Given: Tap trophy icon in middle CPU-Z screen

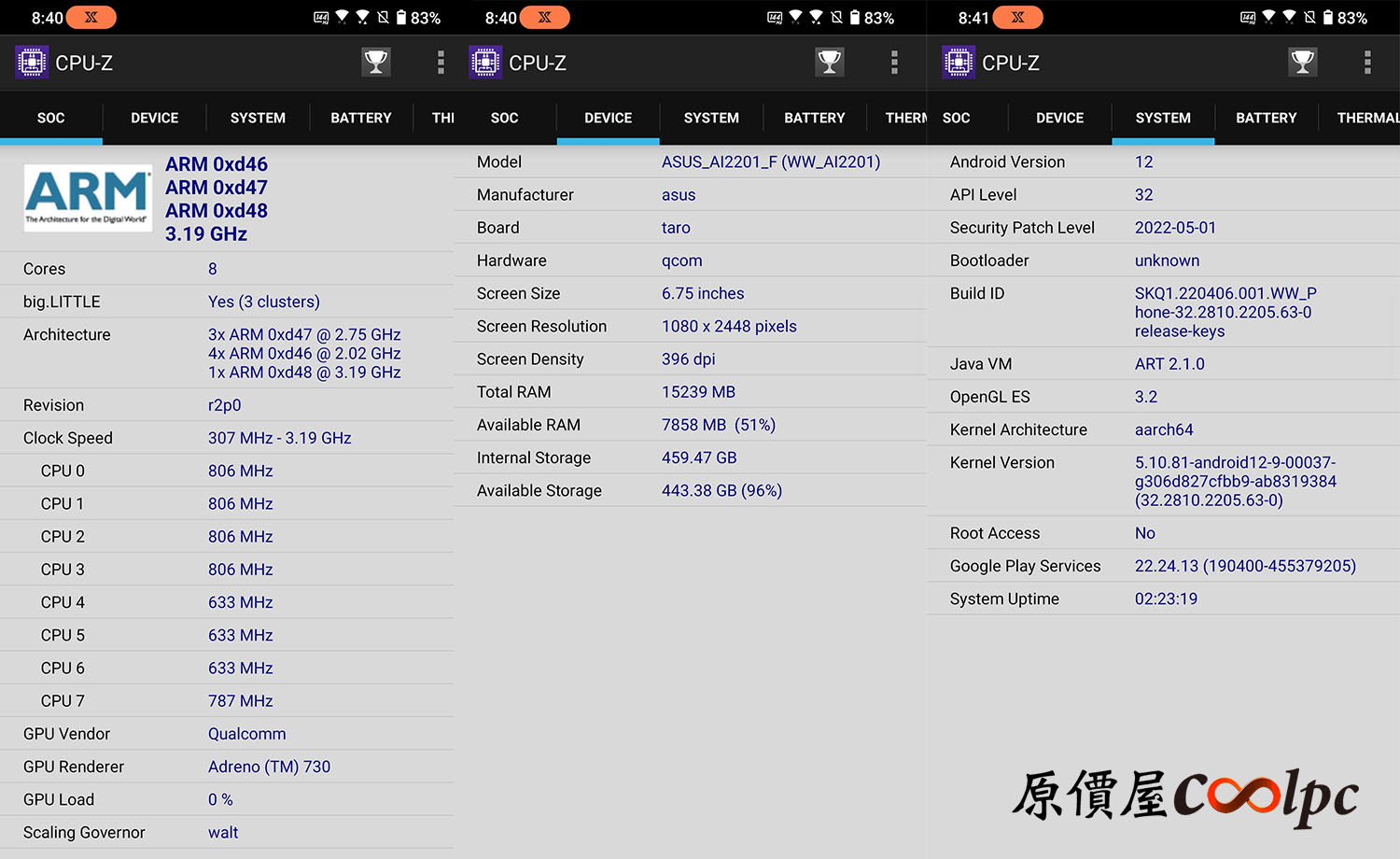Looking at the screenshot, I should [x=830, y=63].
